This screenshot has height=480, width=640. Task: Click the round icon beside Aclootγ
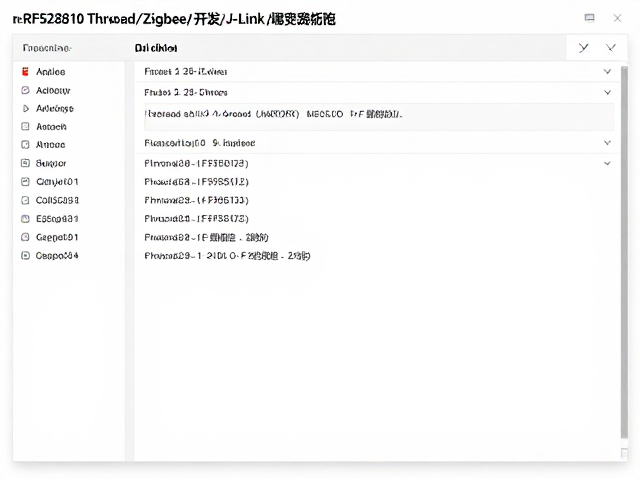(x=25, y=90)
